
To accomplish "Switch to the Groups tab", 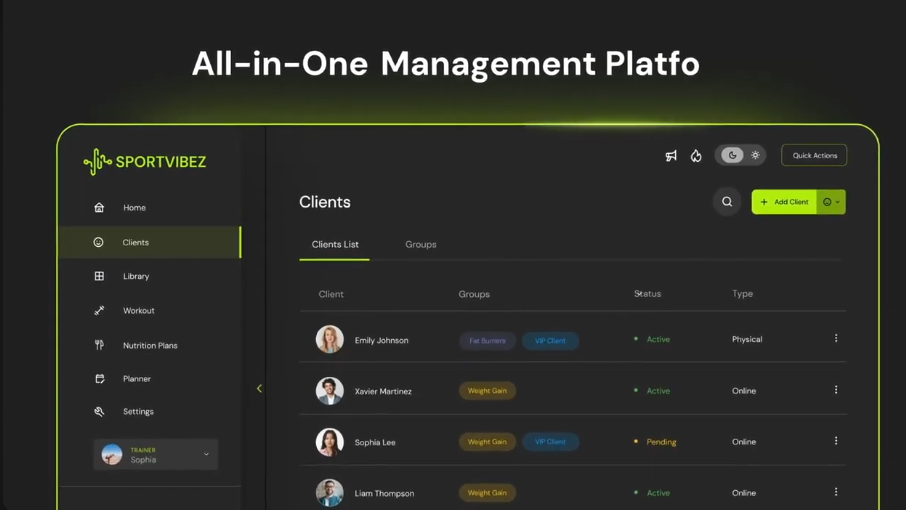I will tap(420, 244).
